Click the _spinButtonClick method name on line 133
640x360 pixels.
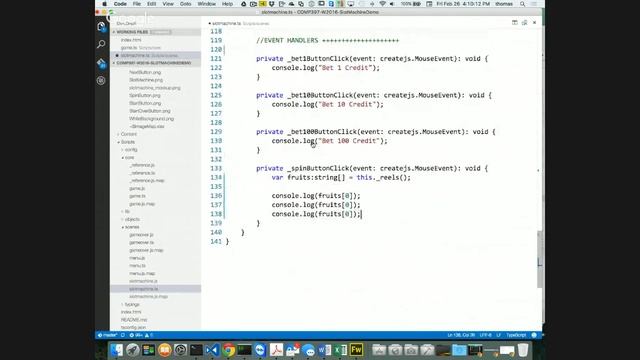[x=318, y=168]
